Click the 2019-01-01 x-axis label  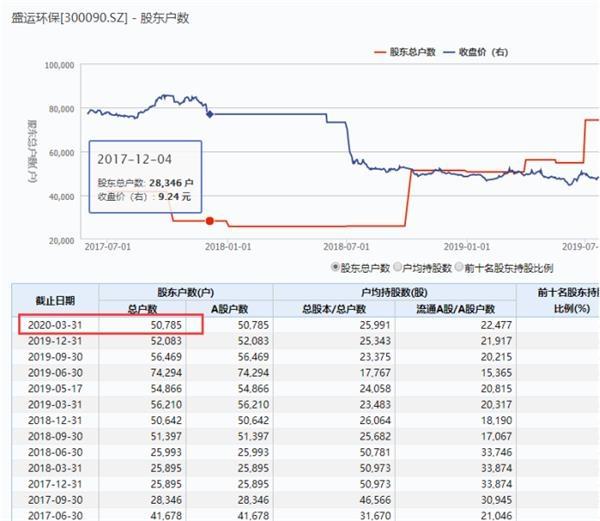tap(467, 246)
